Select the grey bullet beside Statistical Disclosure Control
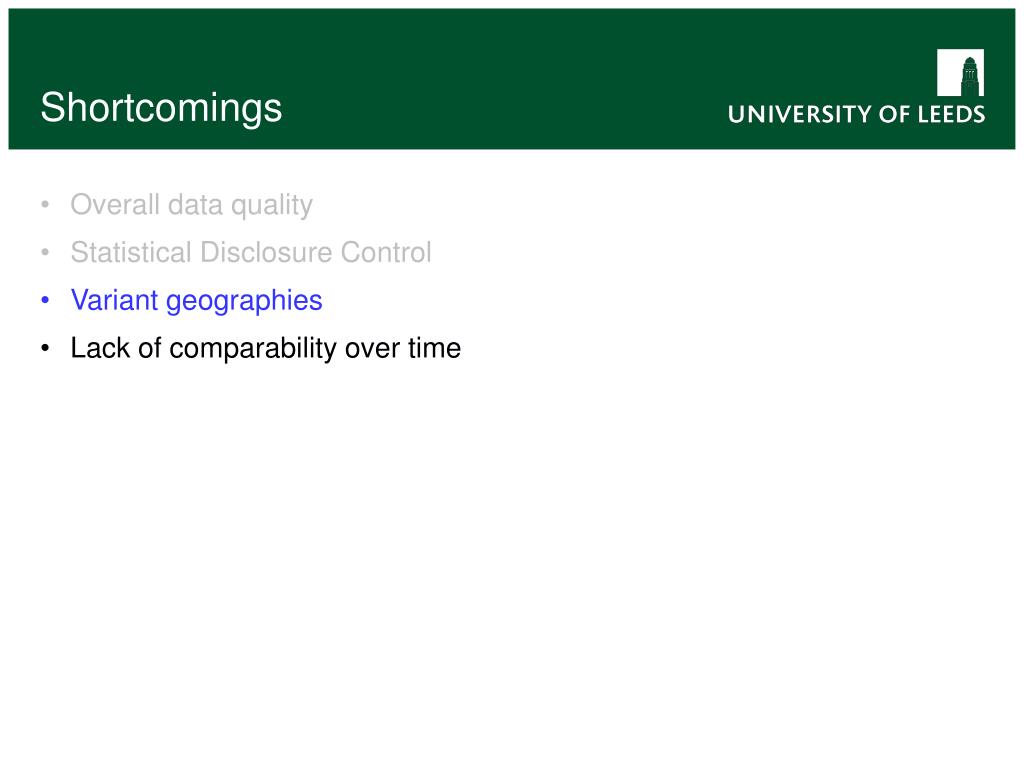This screenshot has height=768, width=1024. point(45,252)
